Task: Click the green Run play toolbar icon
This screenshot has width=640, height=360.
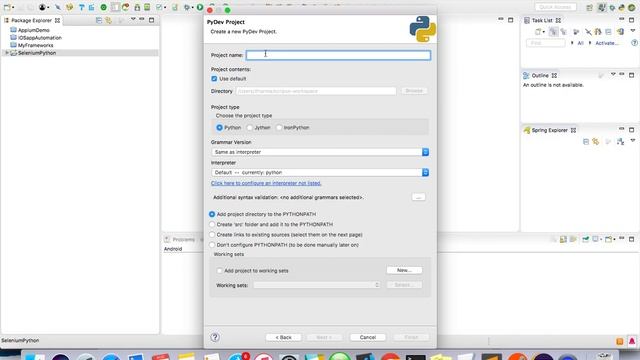Action: (200, 7)
